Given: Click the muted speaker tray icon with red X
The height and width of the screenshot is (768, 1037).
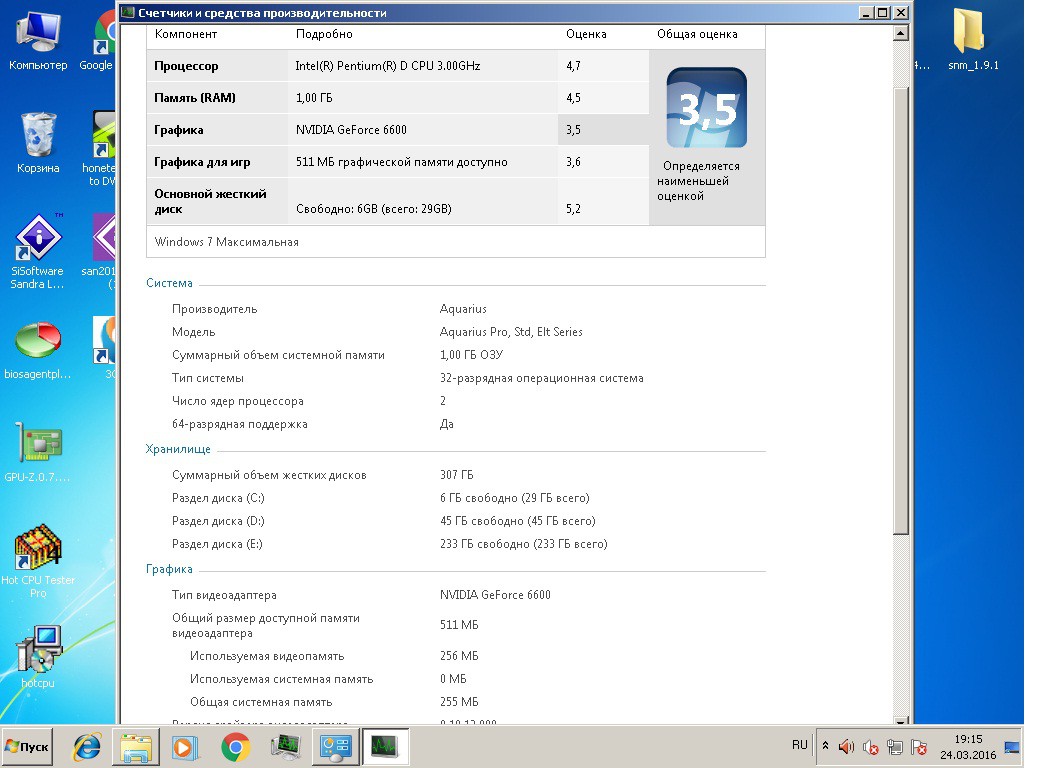Looking at the screenshot, I should pos(870,747).
